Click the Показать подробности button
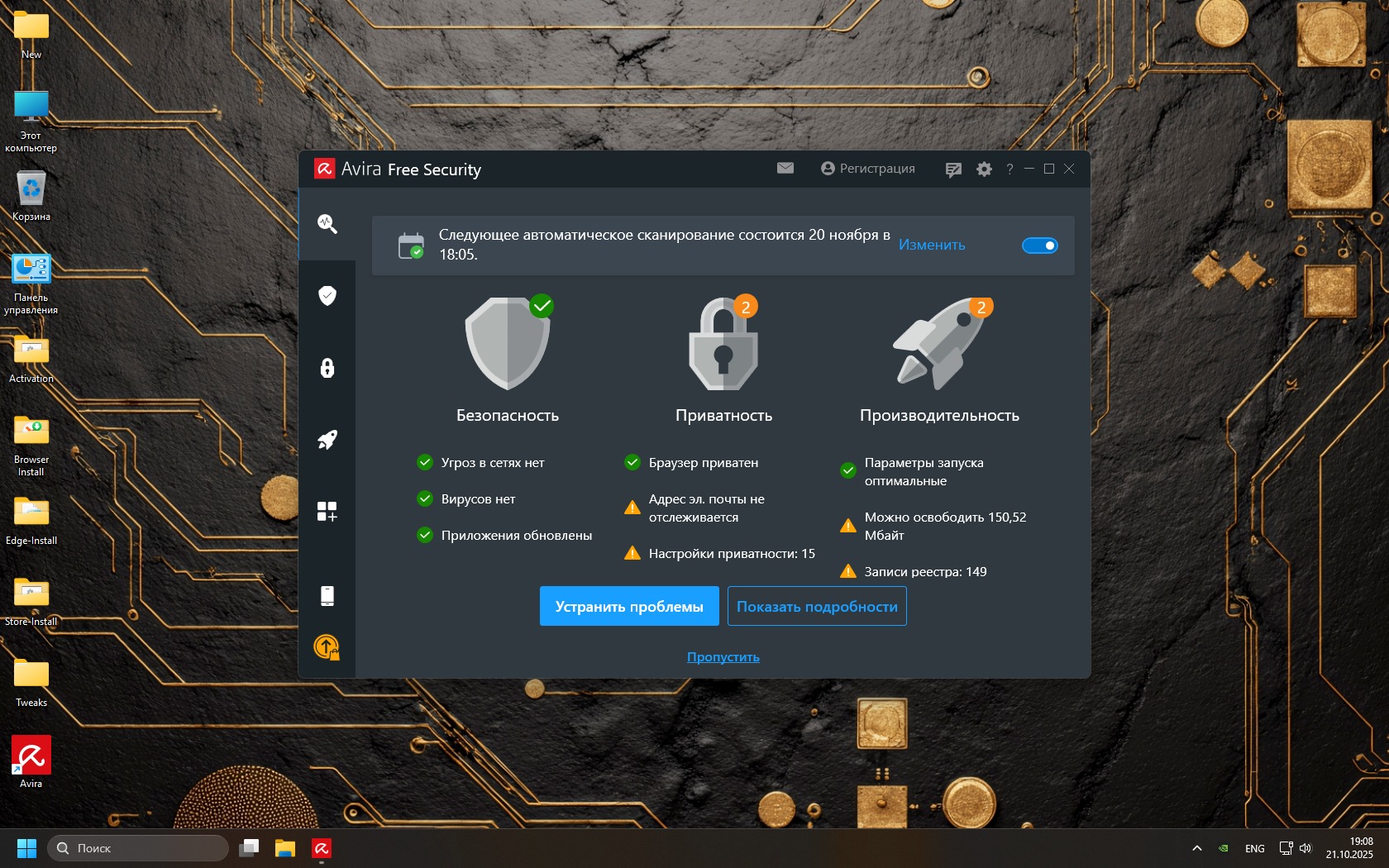 (x=817, y=607)
